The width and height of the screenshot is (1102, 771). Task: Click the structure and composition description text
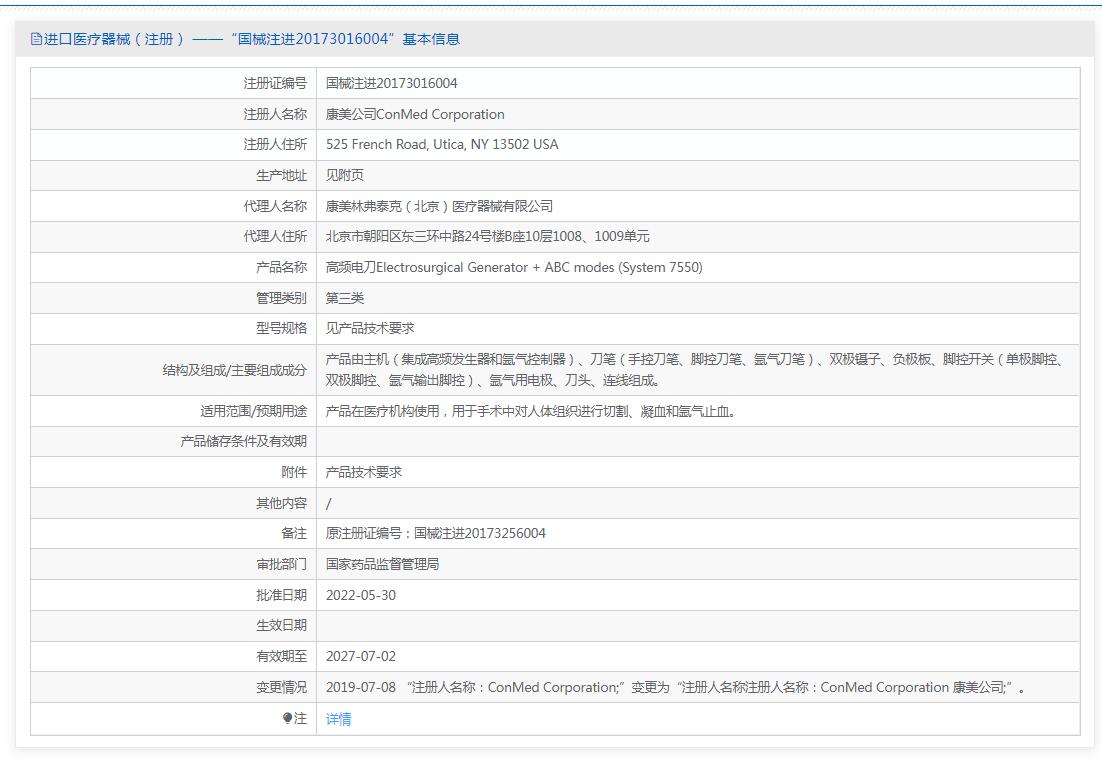pyautogui.click(x=693, y=370)
